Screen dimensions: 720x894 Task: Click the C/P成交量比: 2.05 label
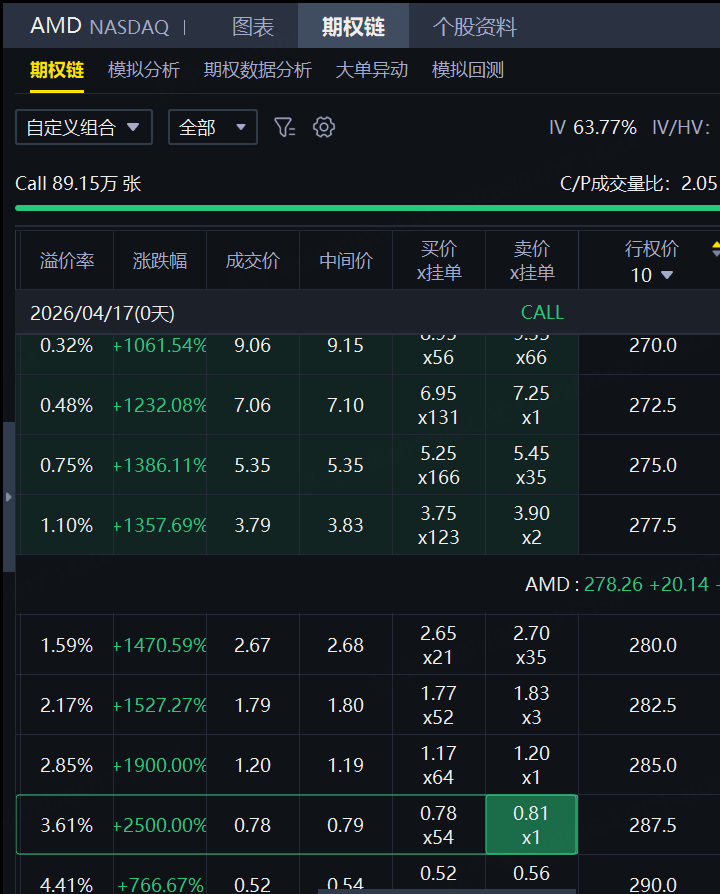coord(638,184)
